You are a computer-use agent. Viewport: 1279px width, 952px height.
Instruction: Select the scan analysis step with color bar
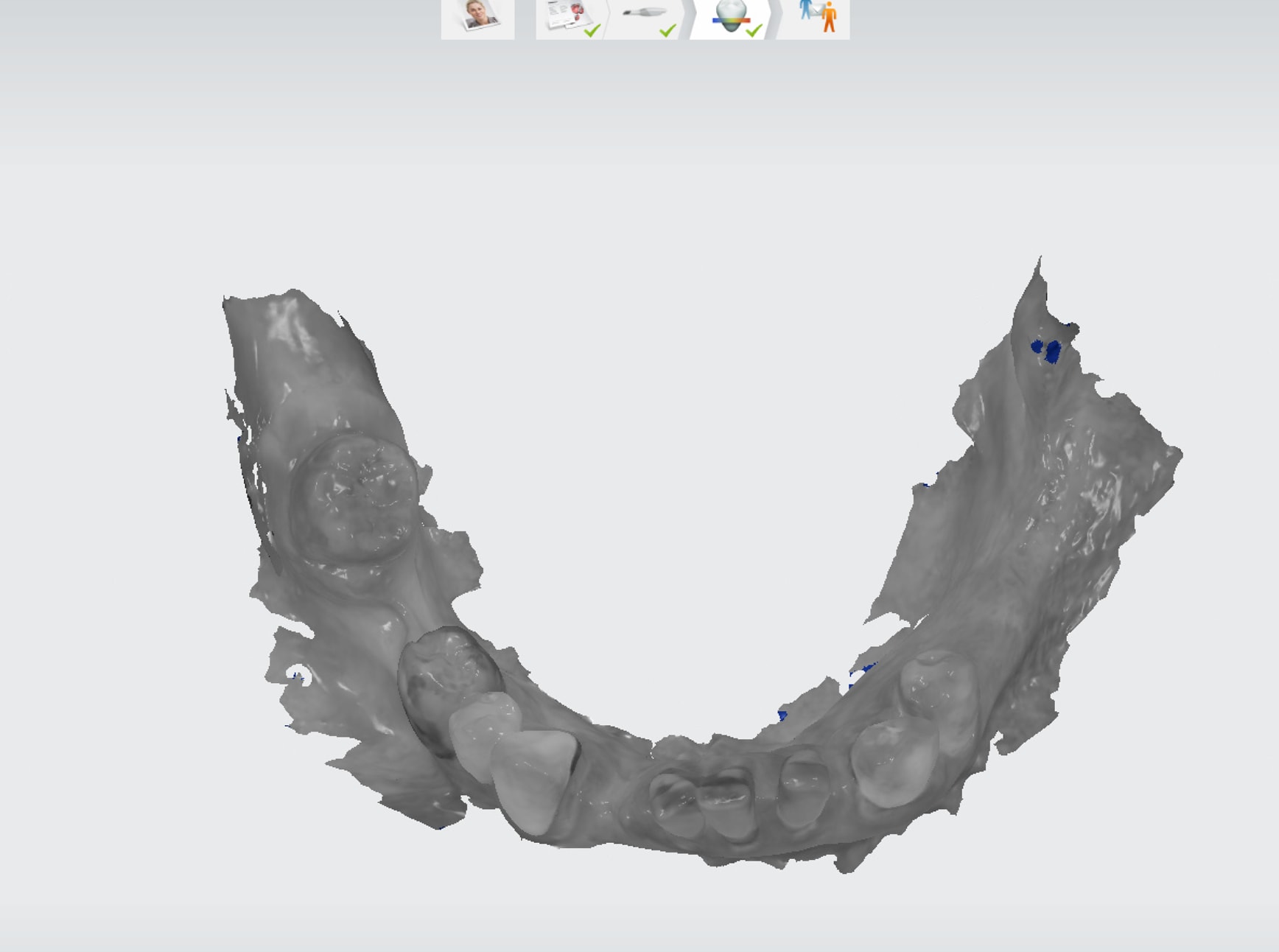[730, 18]
